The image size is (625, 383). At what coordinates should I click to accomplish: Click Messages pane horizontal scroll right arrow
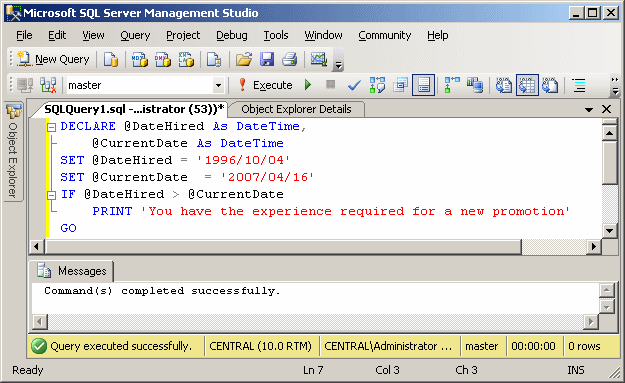pos(591,321)
